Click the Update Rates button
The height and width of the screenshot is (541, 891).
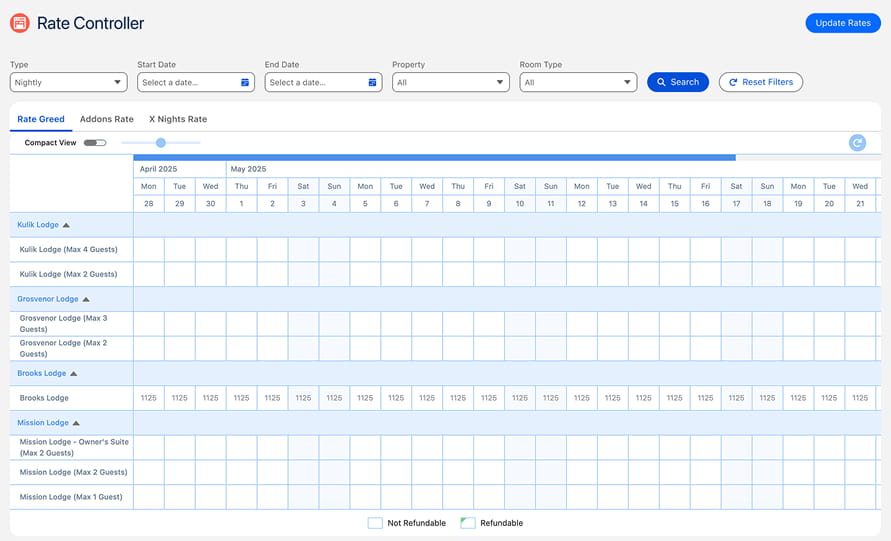tap(842, 23)
